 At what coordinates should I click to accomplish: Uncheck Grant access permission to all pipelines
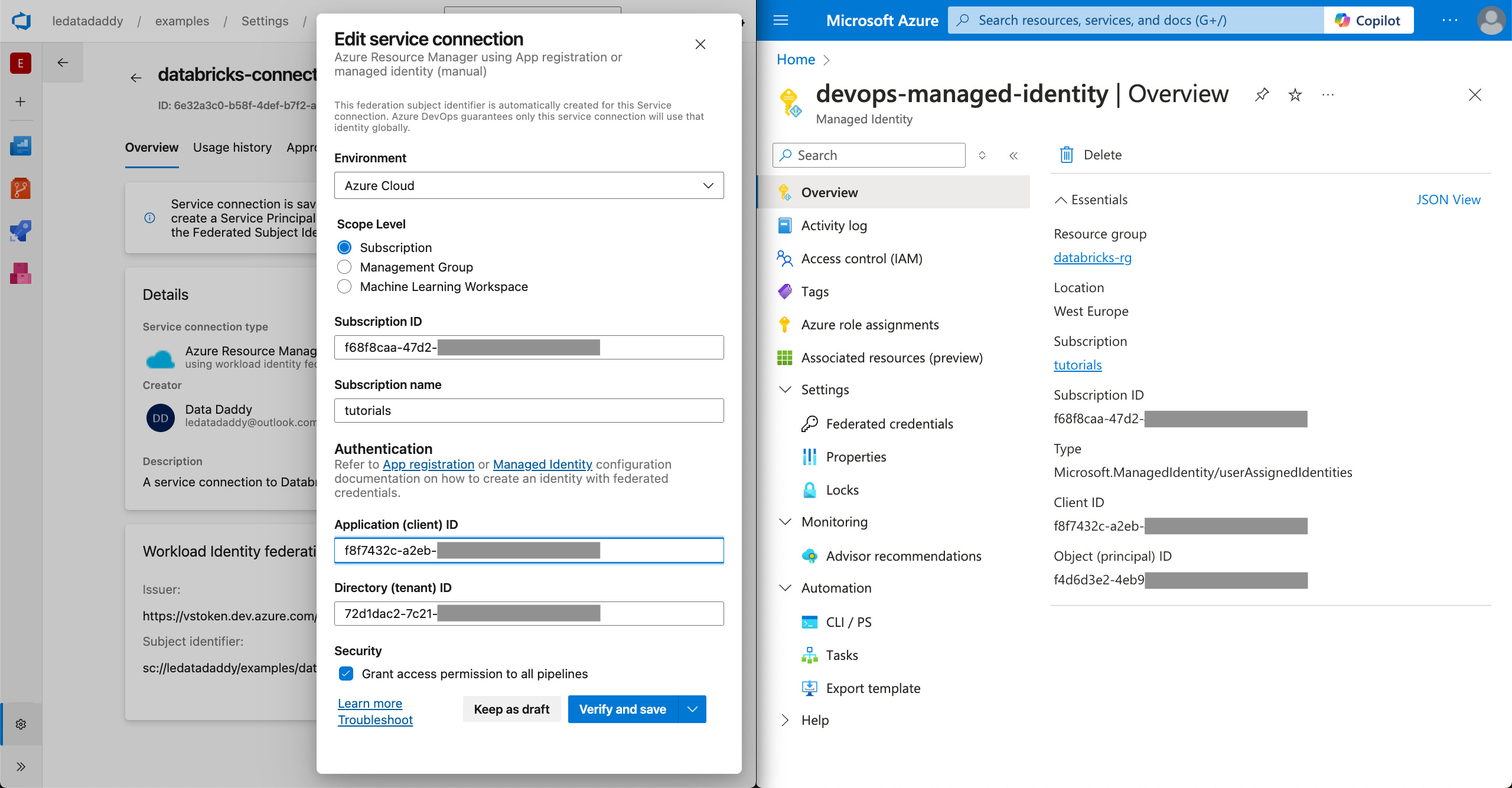click(x=346, y=673)
